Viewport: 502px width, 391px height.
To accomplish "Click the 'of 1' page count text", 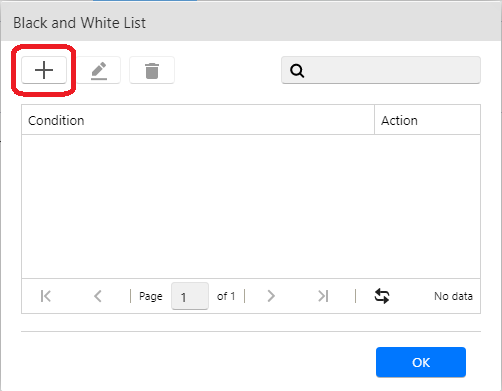I will 226,296.
